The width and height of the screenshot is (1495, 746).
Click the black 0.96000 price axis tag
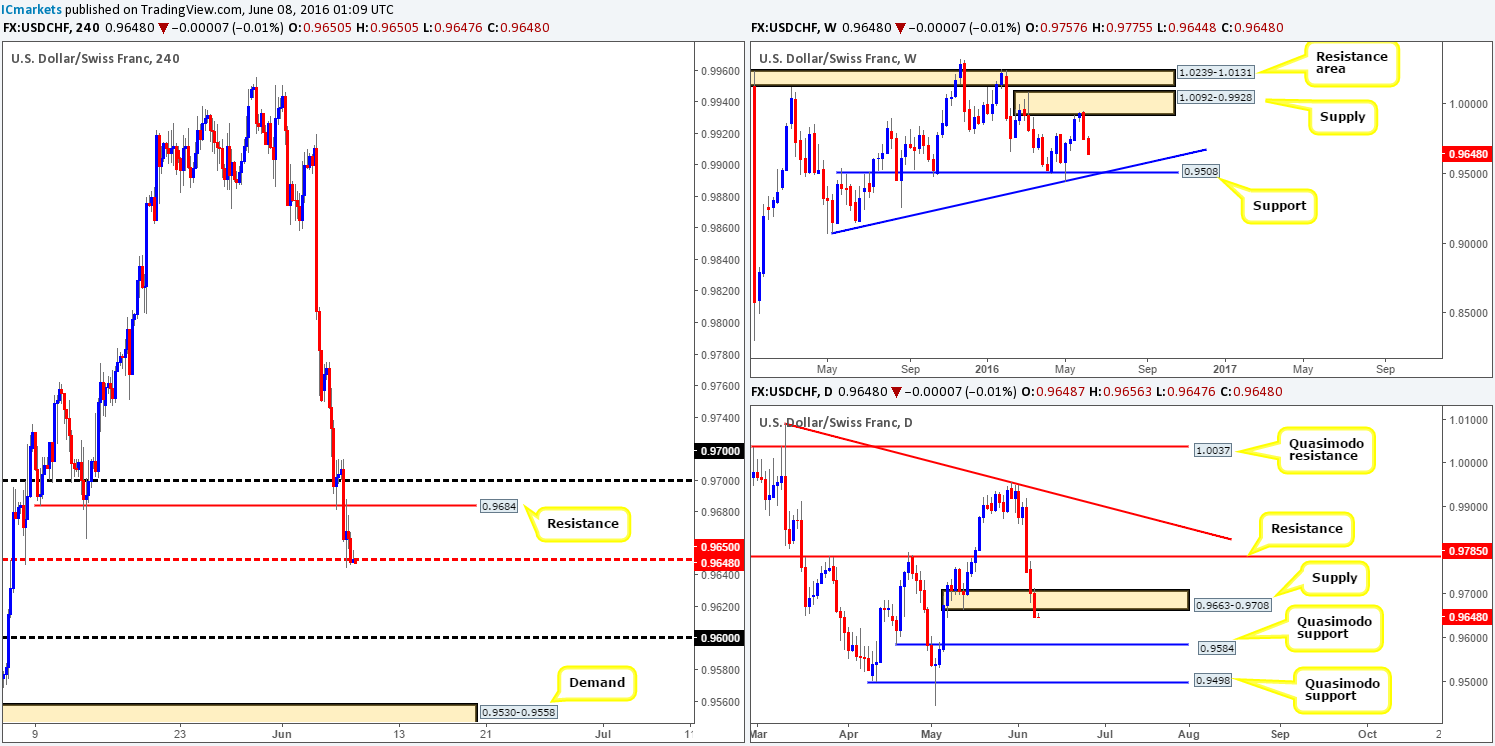click(718, 638)
